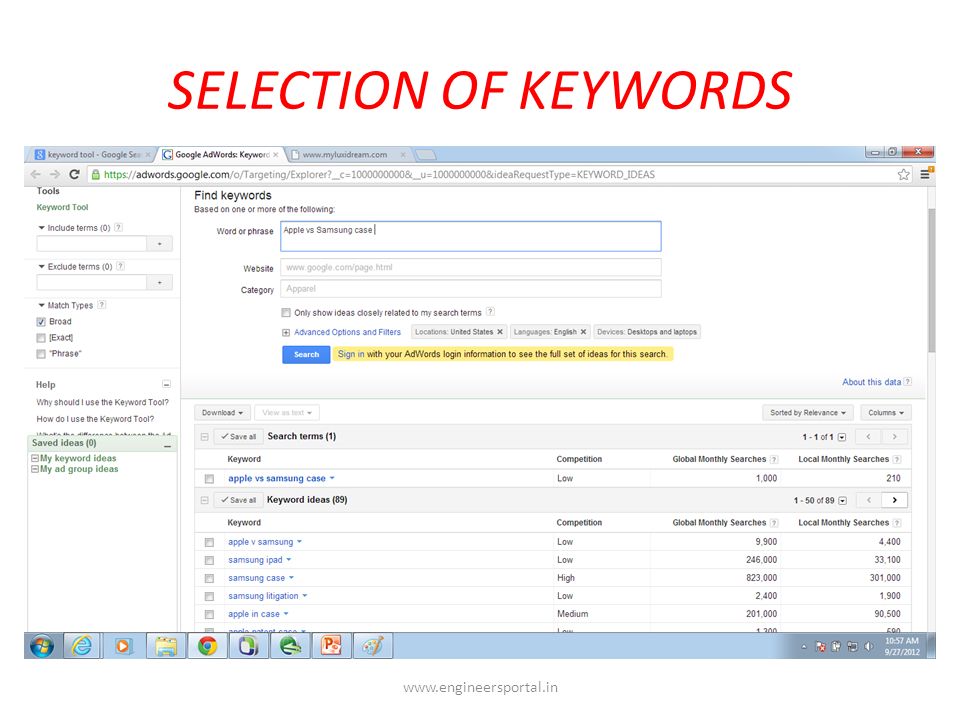
Task: Select the samsung litigation row checkbox
Action: click(x=209, y=596)
